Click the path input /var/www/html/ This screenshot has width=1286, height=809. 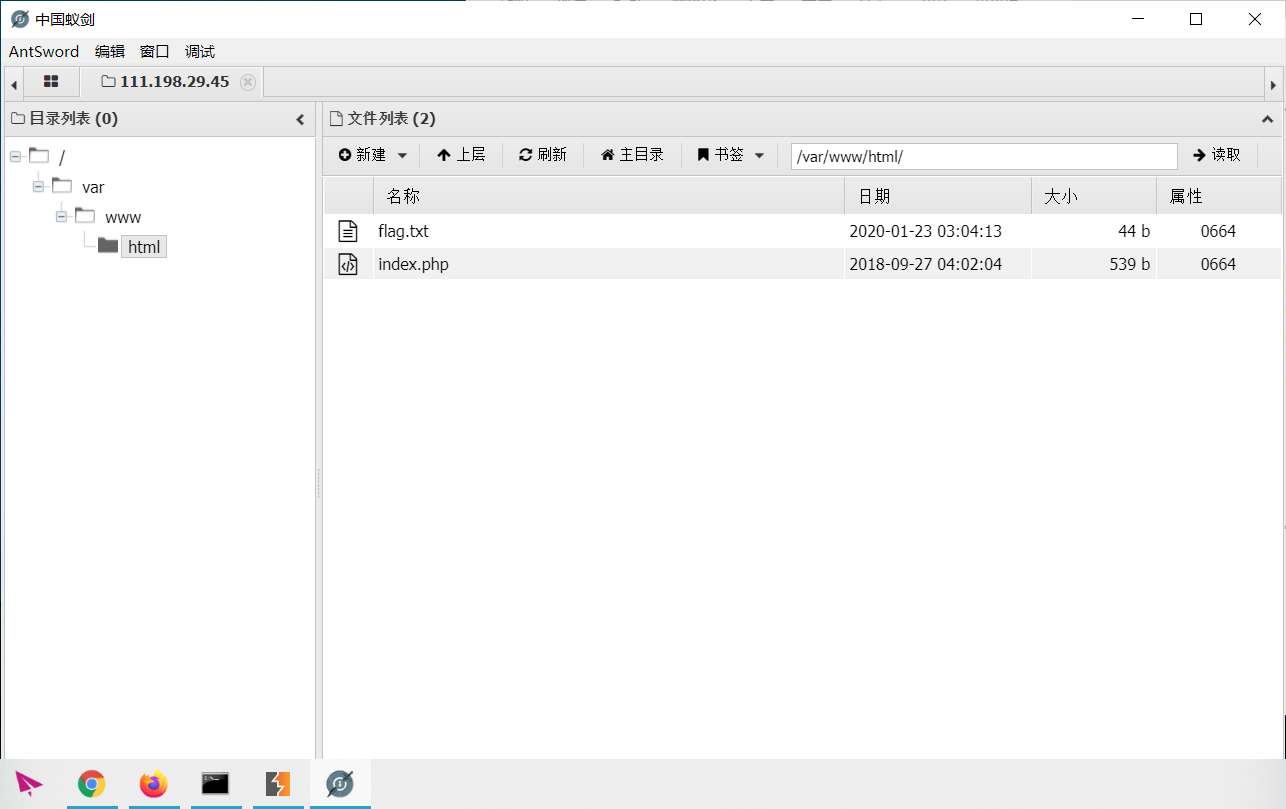[x=984, y=156]
